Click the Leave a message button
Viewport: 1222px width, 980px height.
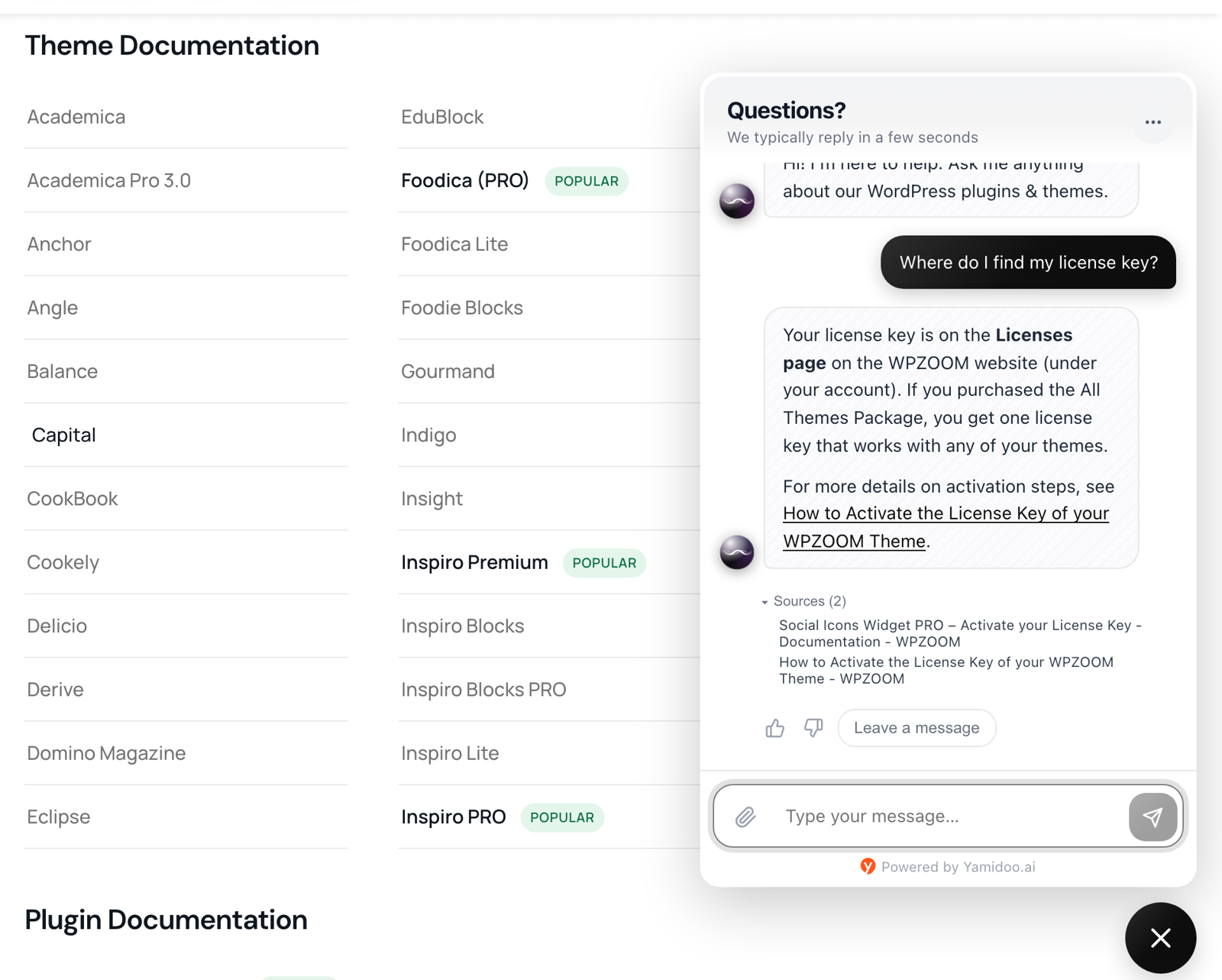tap(916, 728)
